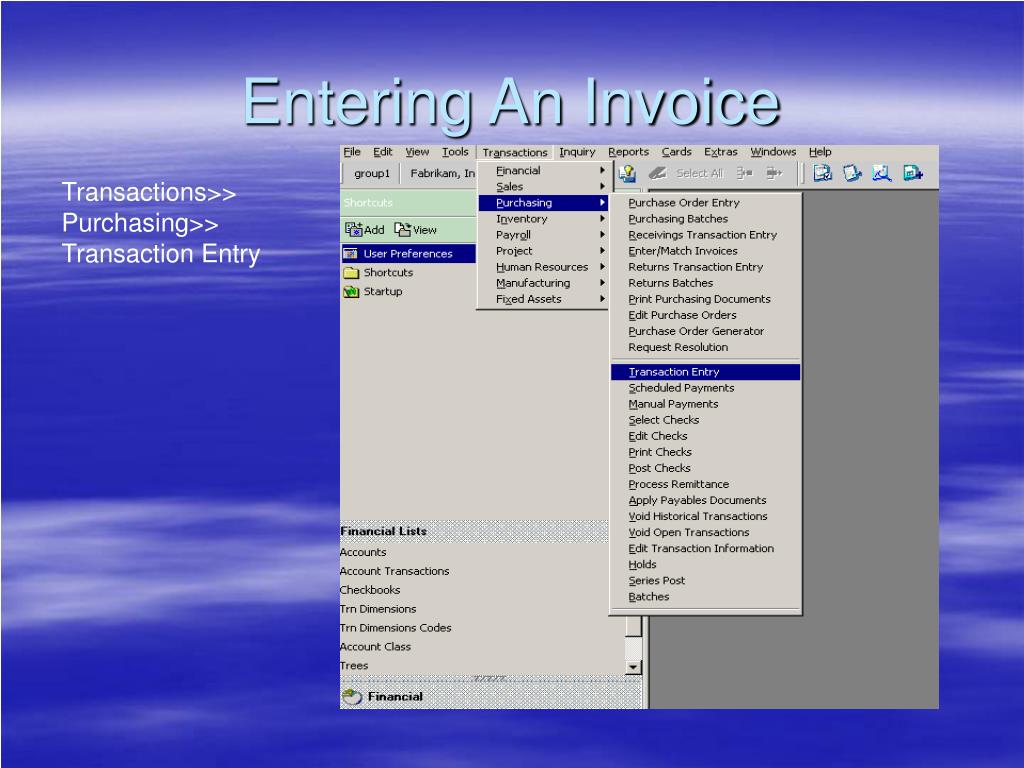The height and width of the screenshot is (768, 1024).
Task: Click the Add shortcut icon
Action: click(353, 229)
